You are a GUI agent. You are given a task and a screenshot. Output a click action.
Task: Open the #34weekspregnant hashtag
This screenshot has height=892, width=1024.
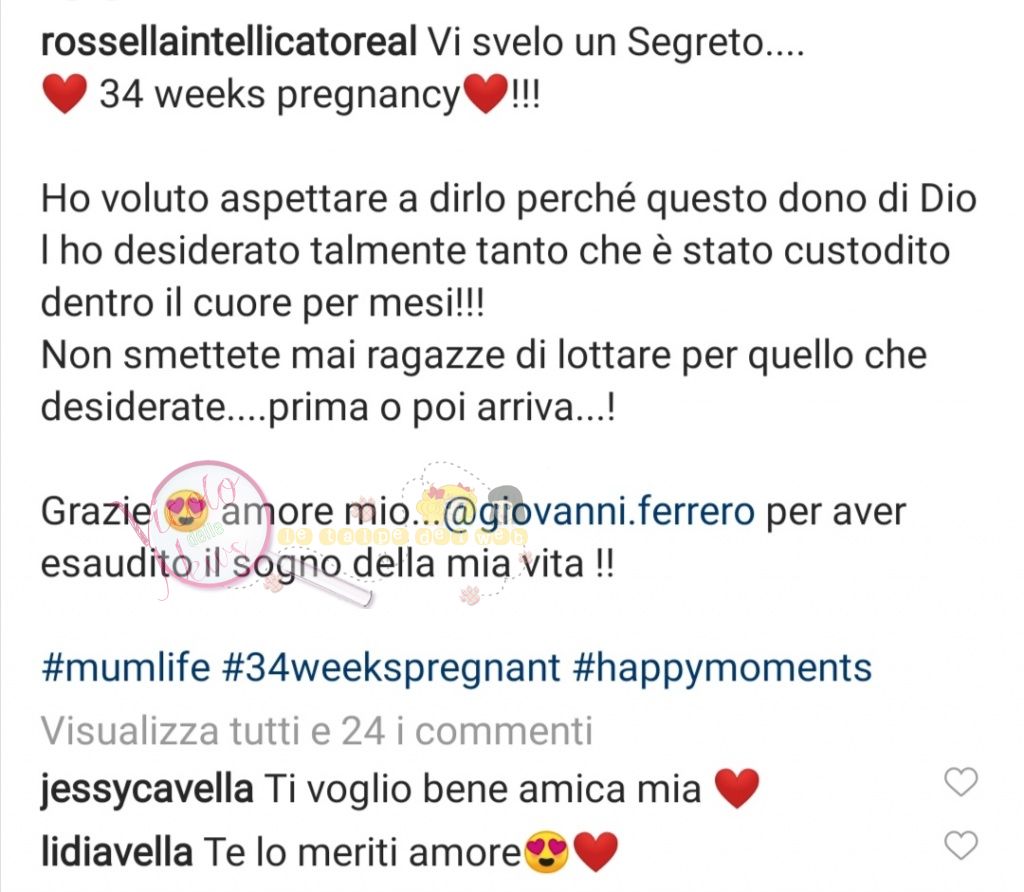pyautogui.click(x=391, y=669)
